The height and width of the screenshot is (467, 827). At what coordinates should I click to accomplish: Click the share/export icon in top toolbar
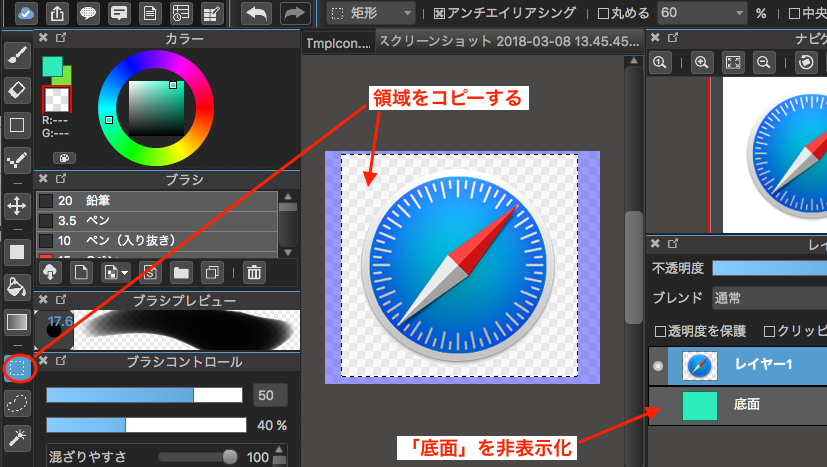(57, 13)
